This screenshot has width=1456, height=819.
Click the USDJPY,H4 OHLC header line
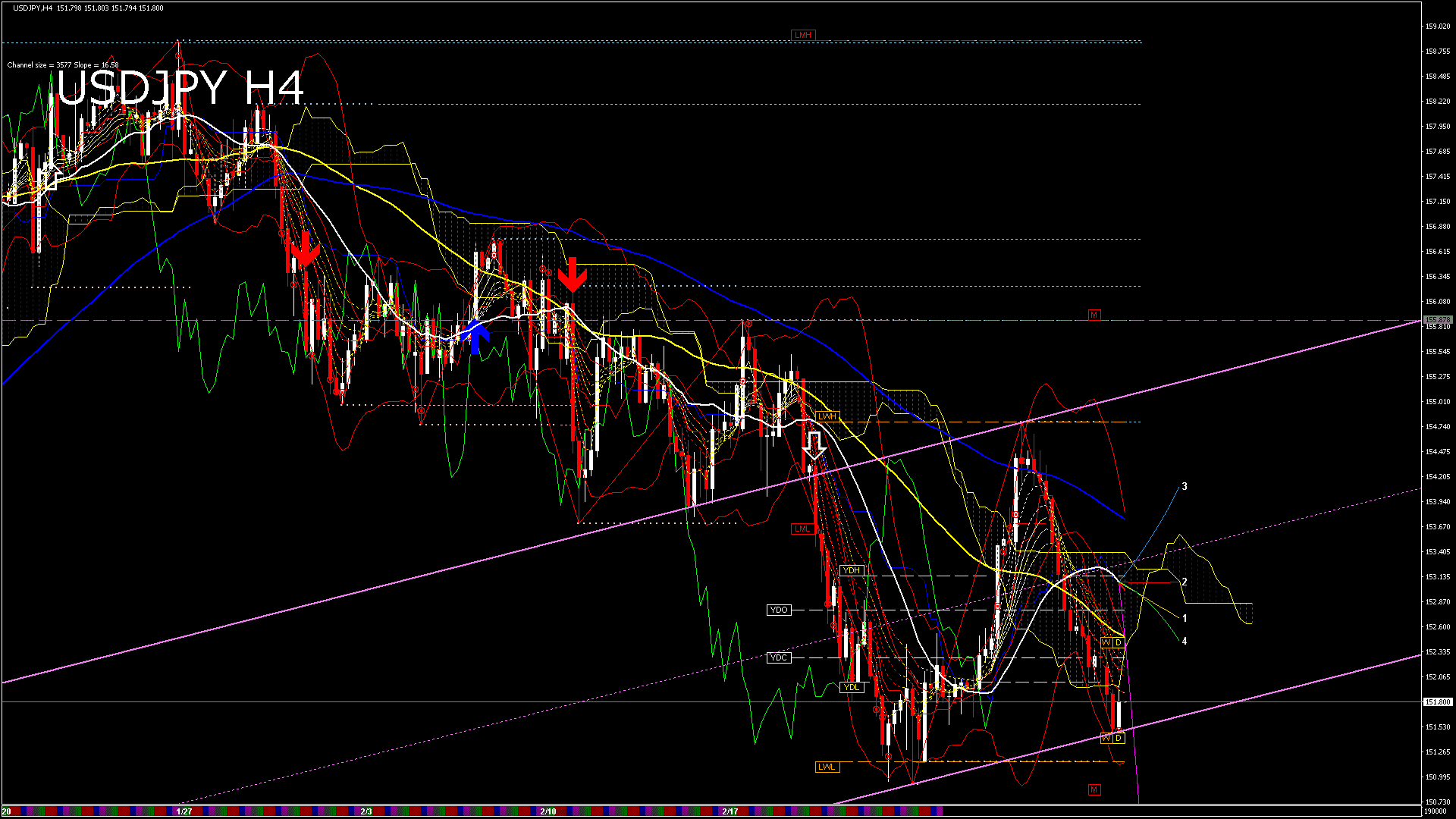[88, 8]
